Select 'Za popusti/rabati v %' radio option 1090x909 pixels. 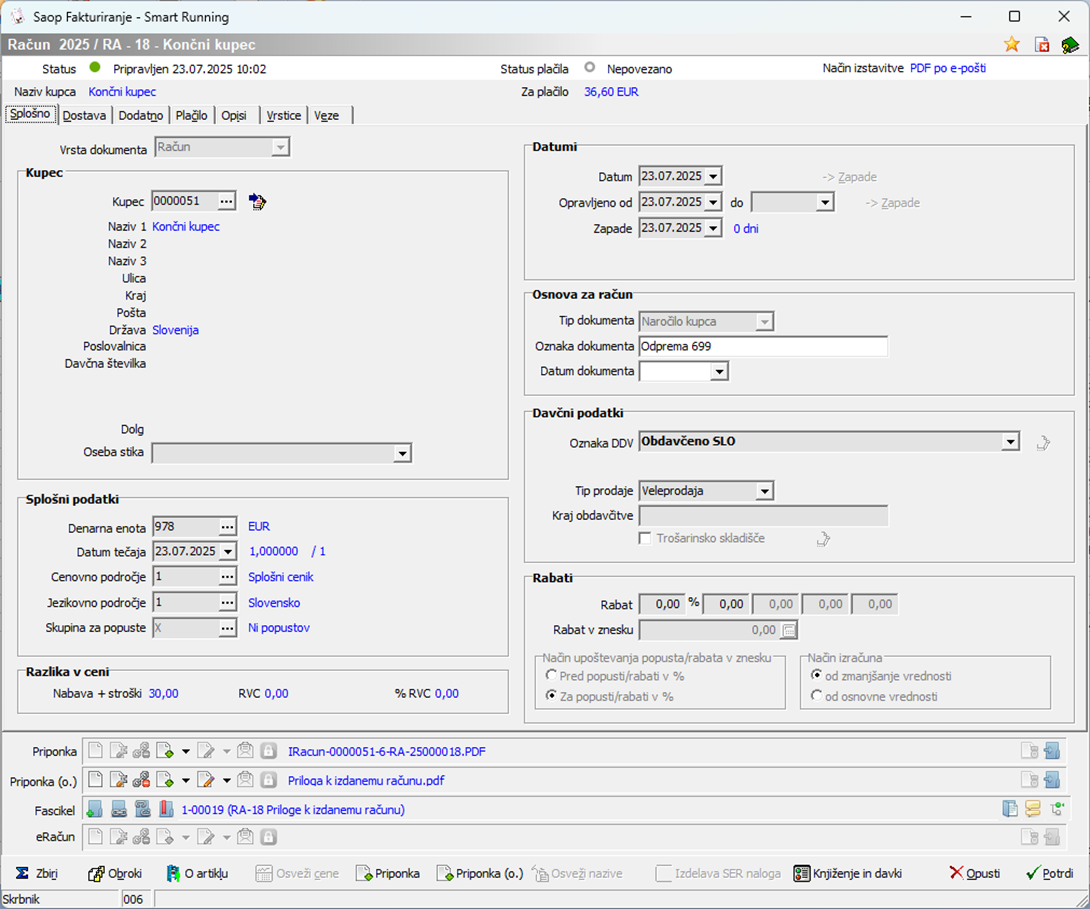[x=551, y=696]
